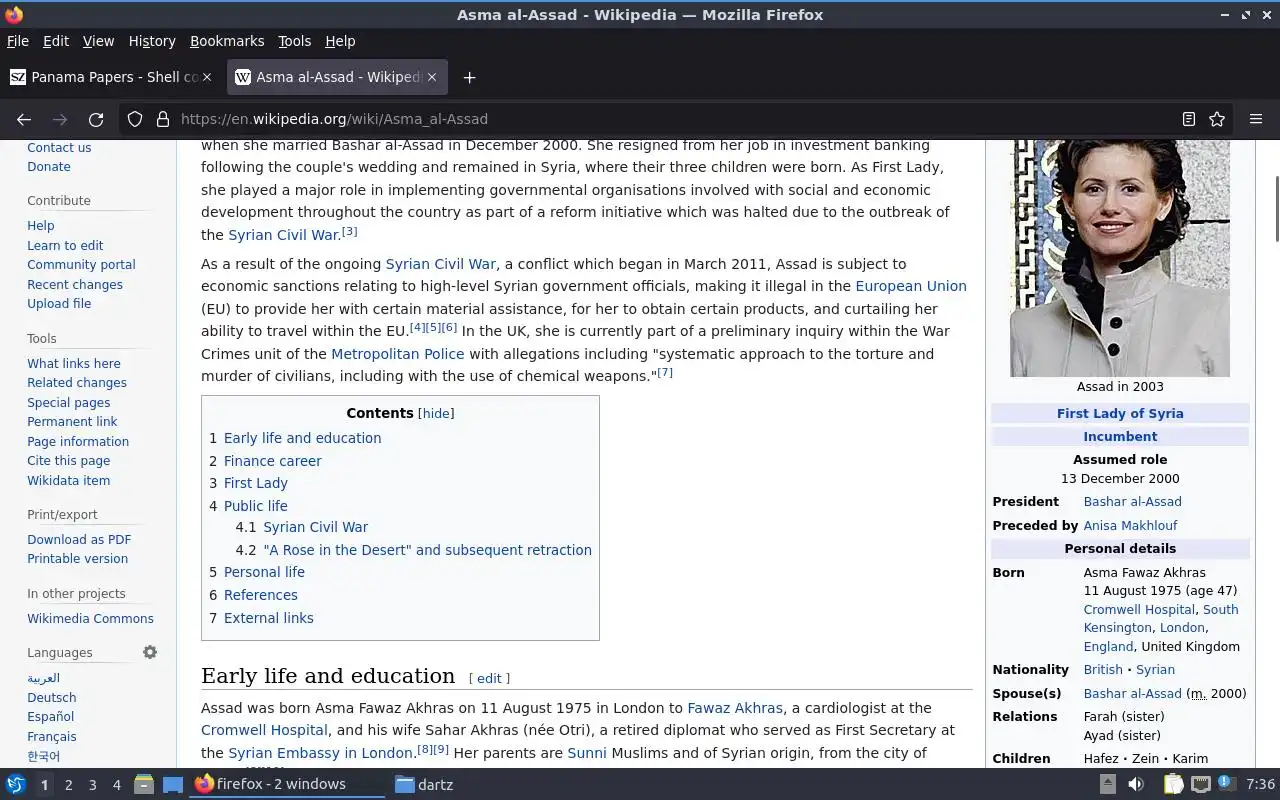Image resolution: width=1280 pixels, height=800 pixels.
Task: Open What links here tool
Action: click(x=74, y=364)
